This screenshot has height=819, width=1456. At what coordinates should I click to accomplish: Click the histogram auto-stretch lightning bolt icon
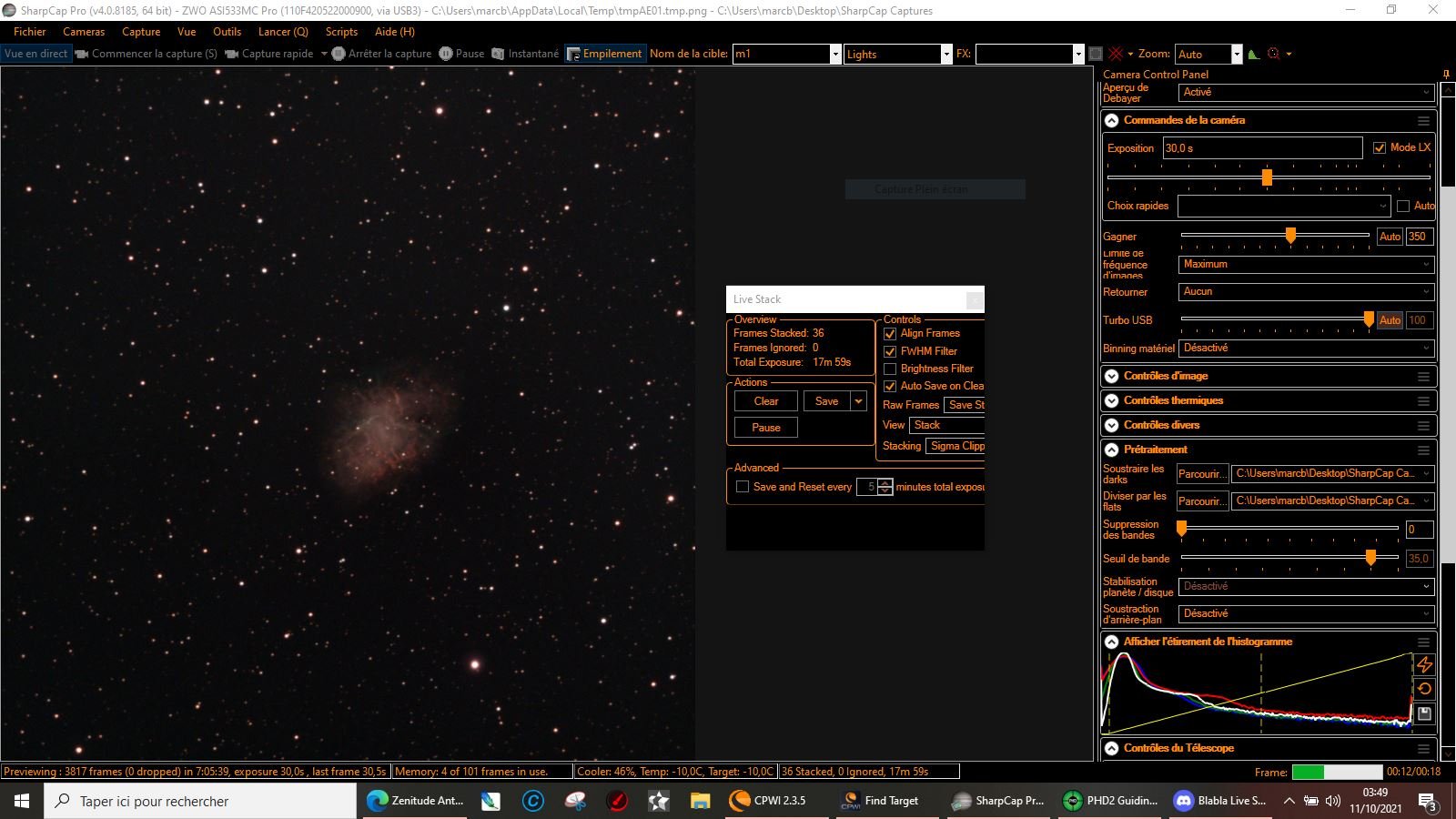(1425, 665)
